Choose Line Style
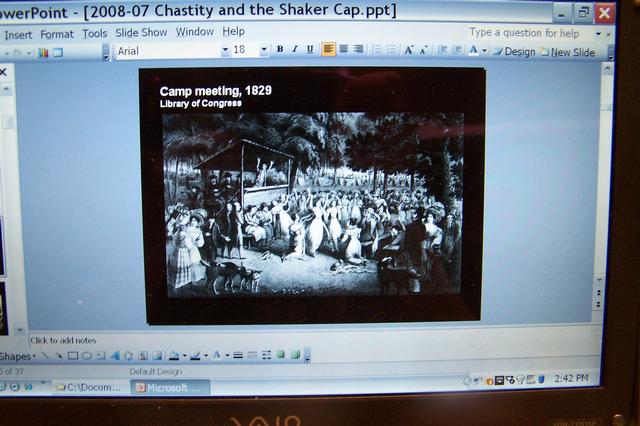 click(x=238, y=356)
